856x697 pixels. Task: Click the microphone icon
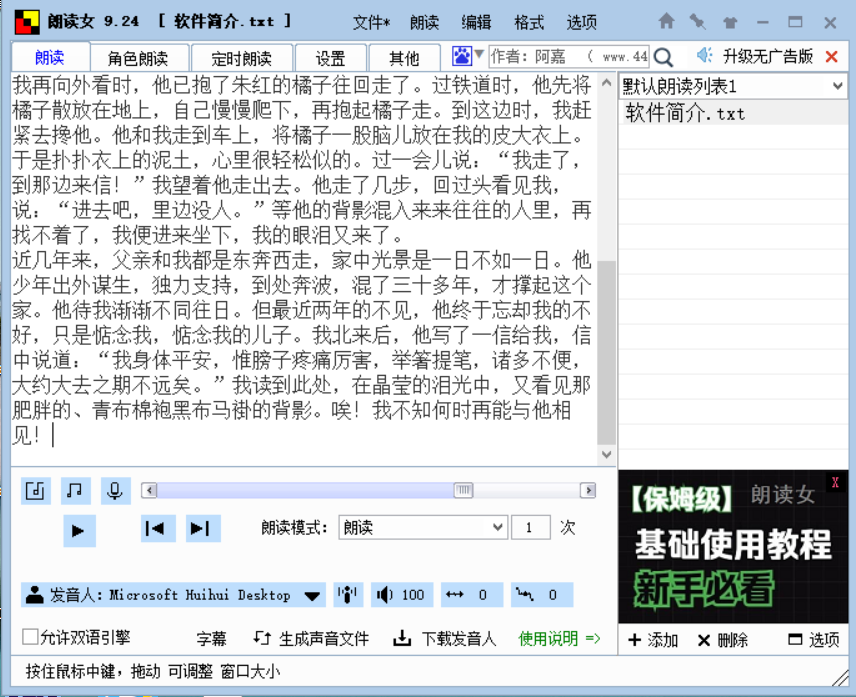[115, 490]
